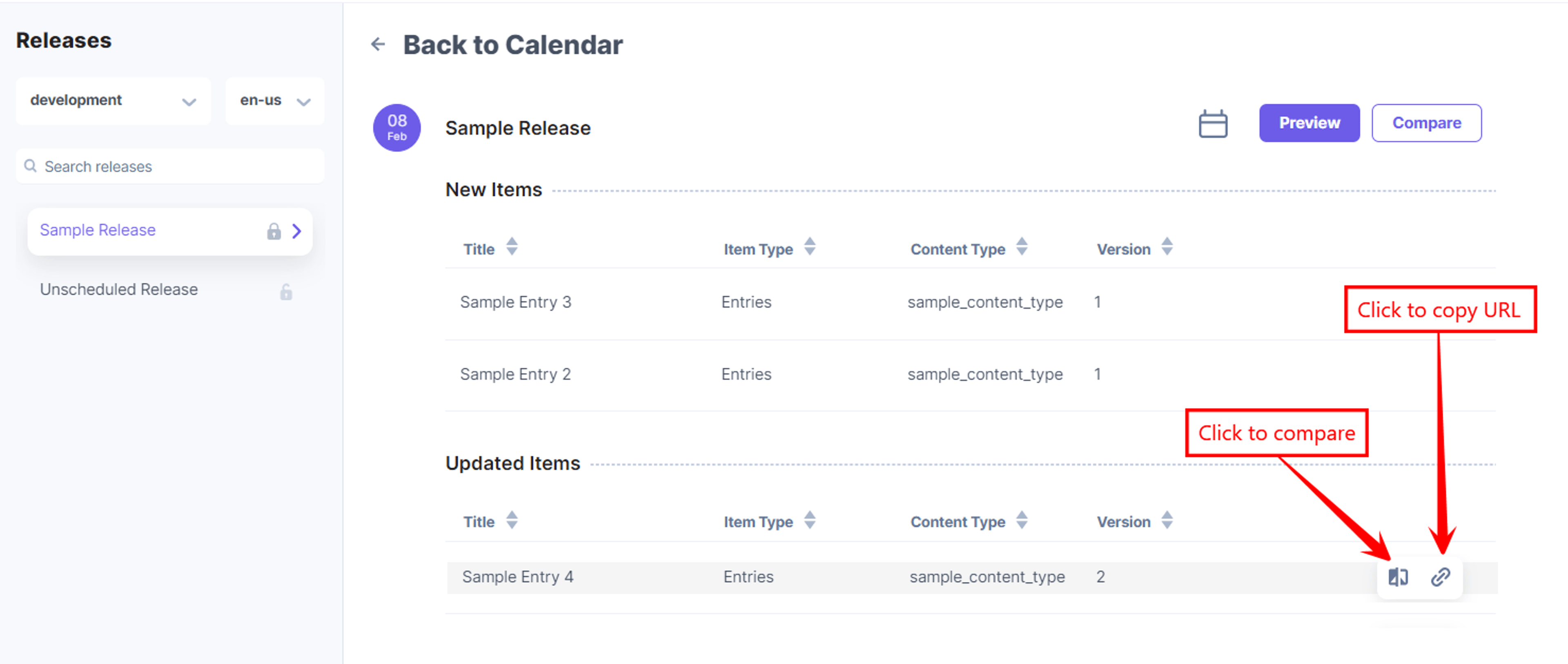Sort Updated Items by Title

pos(512,520)
